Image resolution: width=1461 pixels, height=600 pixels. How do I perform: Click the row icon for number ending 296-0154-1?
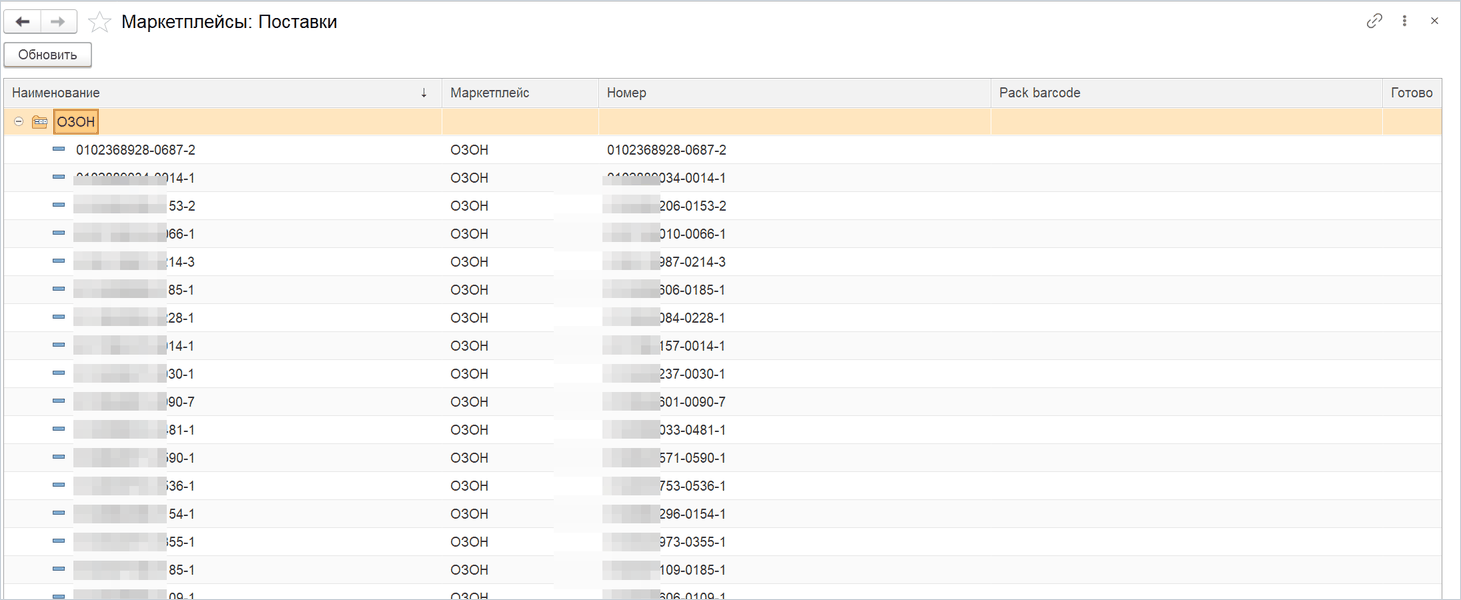pos(59,514)
